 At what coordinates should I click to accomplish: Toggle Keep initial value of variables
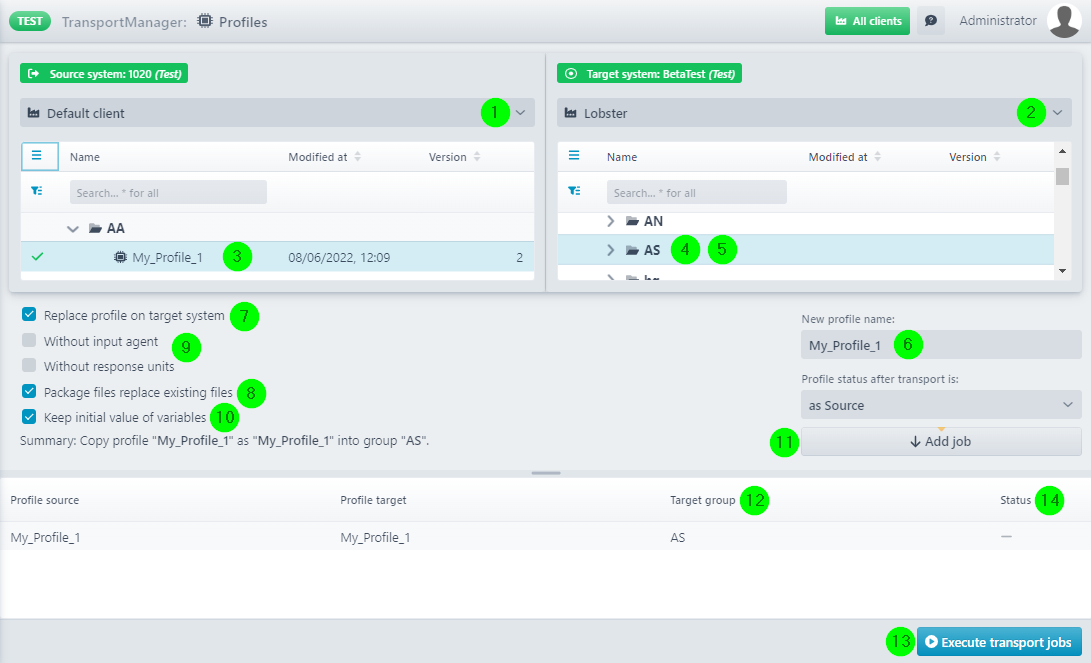29,417
